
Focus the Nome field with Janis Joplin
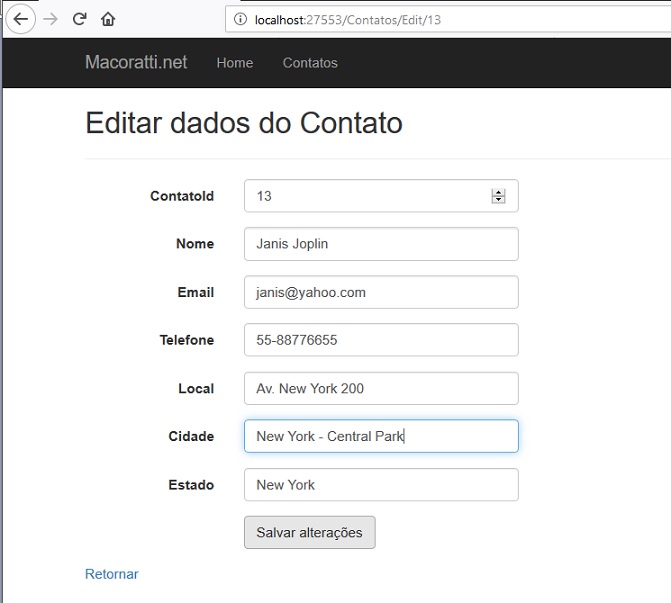(x=381, y=244)
